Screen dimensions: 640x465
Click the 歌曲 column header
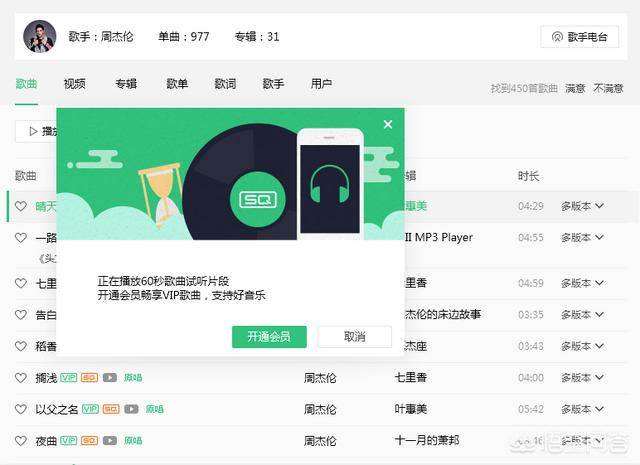[x=26, y=176]
